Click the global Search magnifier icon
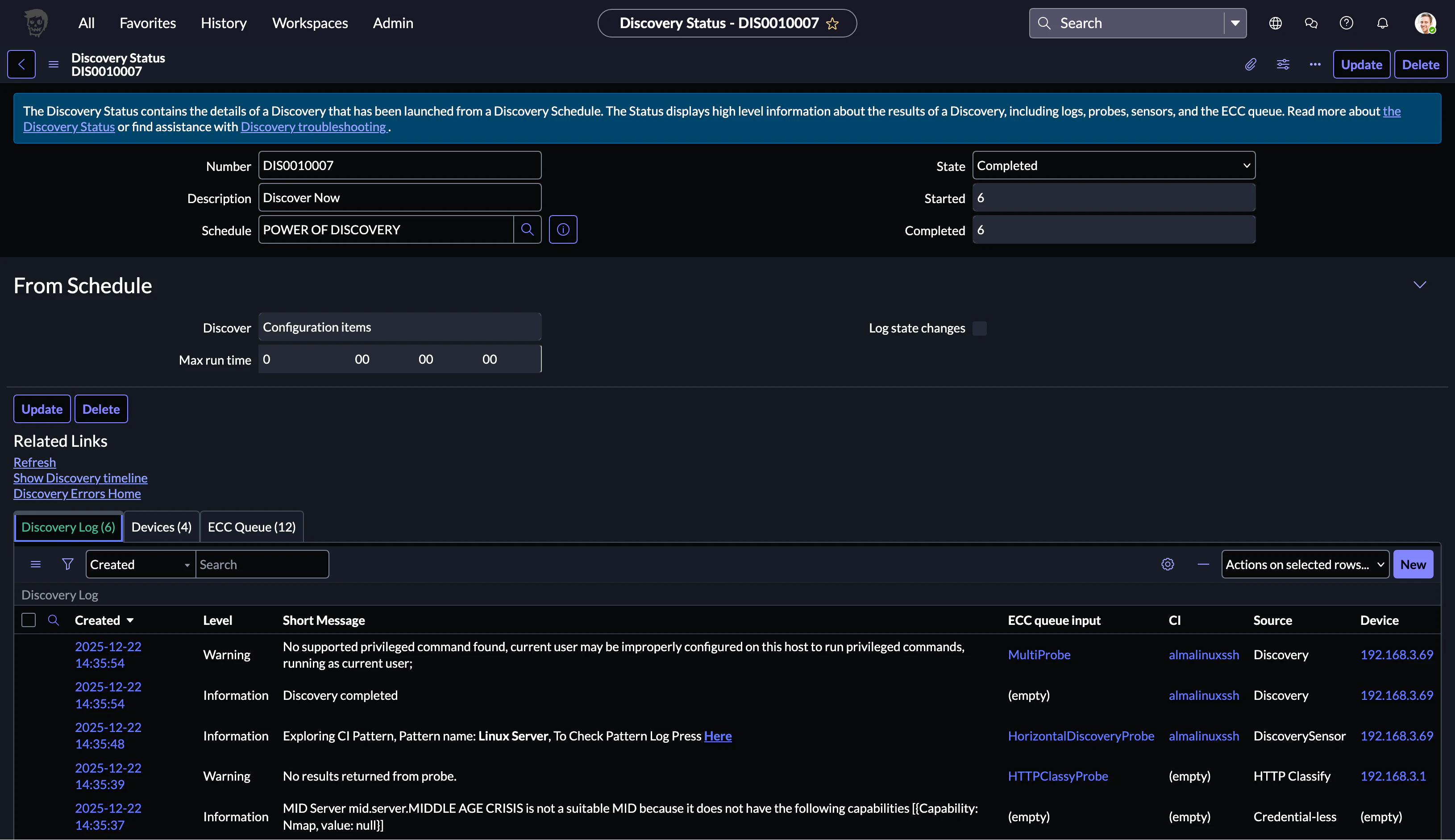 [x=1043, y=23]
